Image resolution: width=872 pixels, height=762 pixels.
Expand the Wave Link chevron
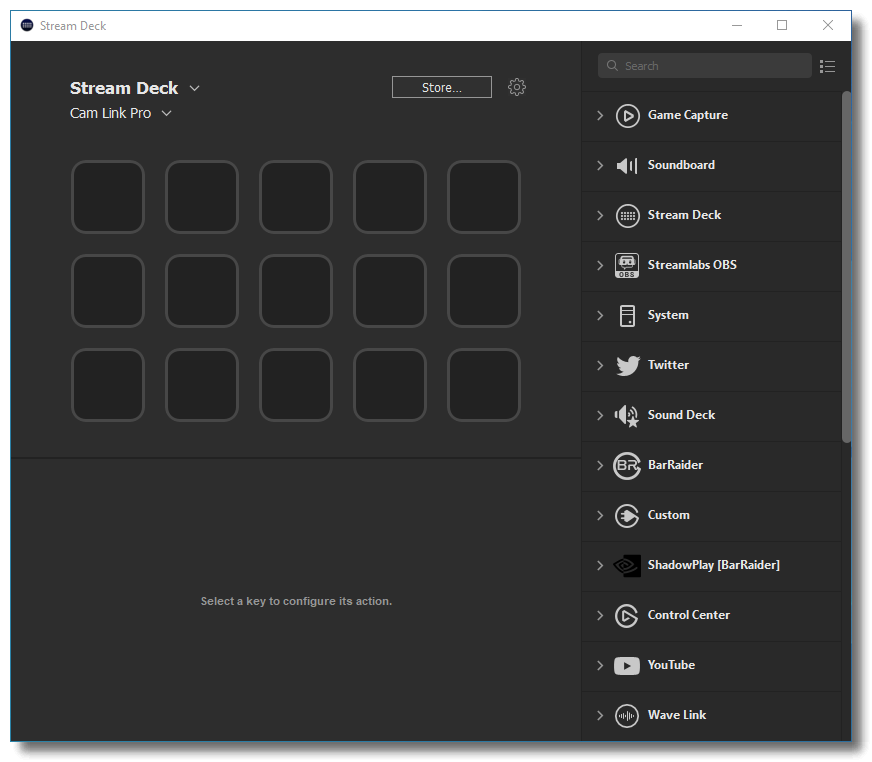pyautogui.click(x=600, y=716)
